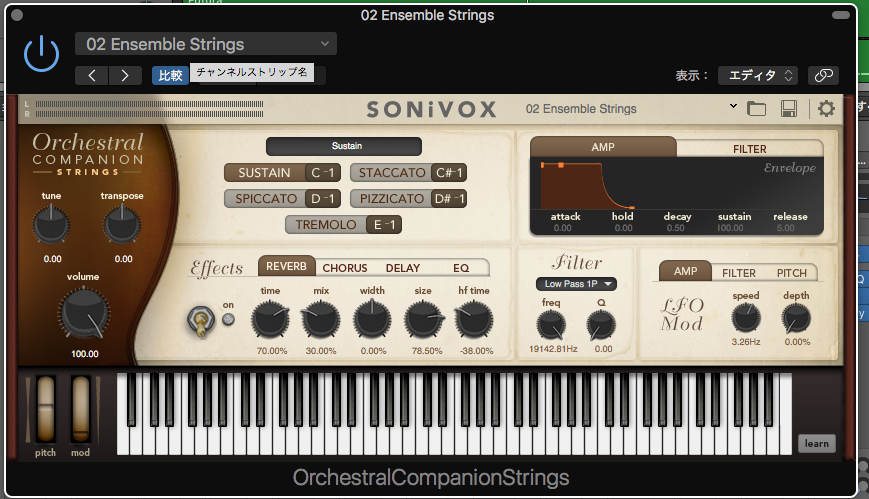Flip the reverb on toggle switch
This screenshot has width=869, height=499.
pos(201,320)
